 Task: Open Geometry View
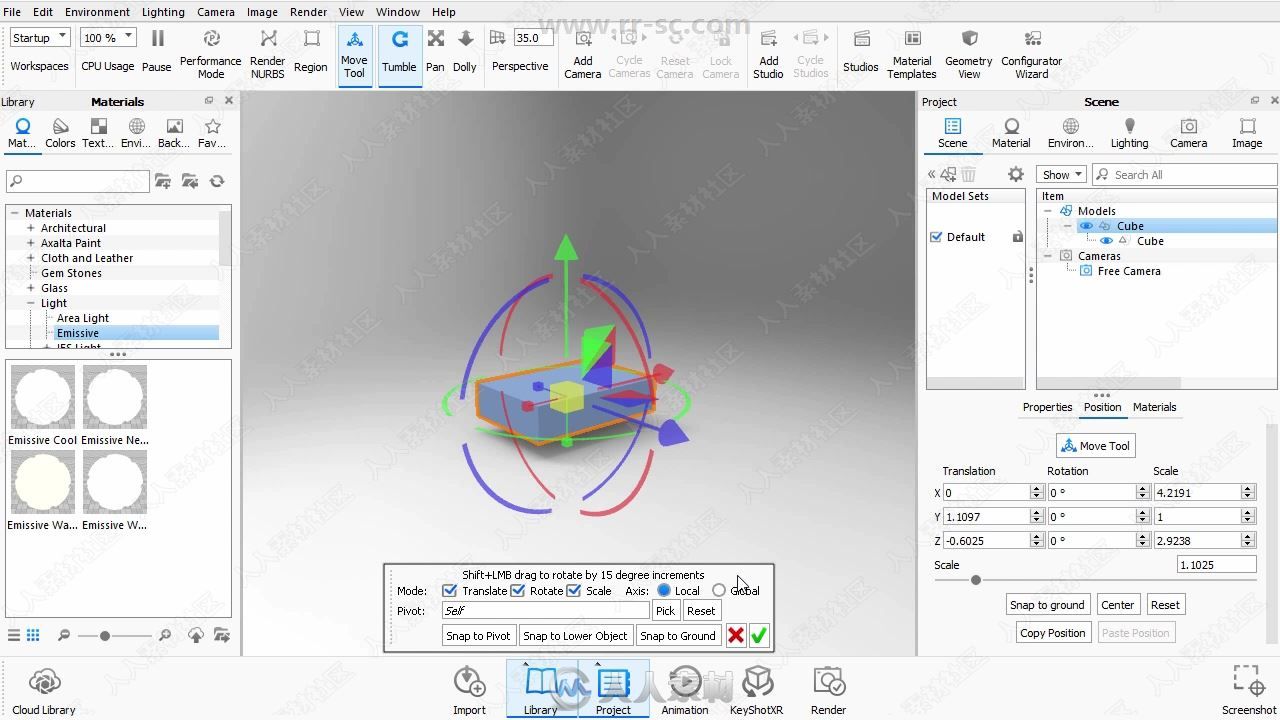[x=969, y=53]
